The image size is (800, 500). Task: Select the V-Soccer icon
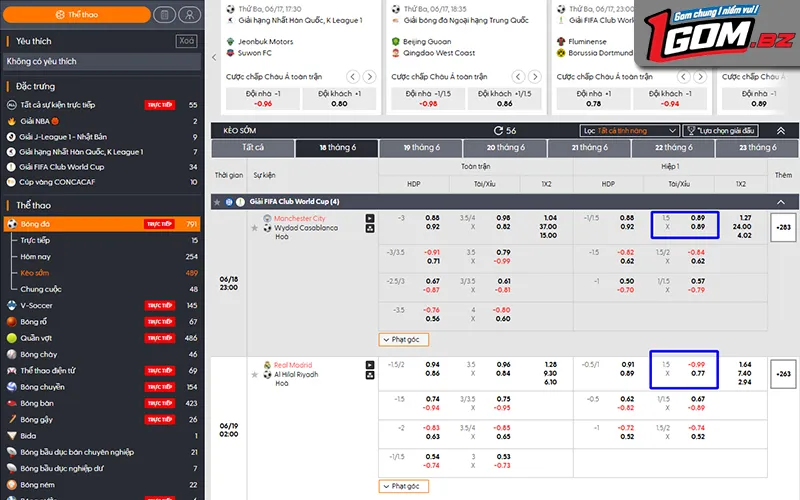(12, 306)
